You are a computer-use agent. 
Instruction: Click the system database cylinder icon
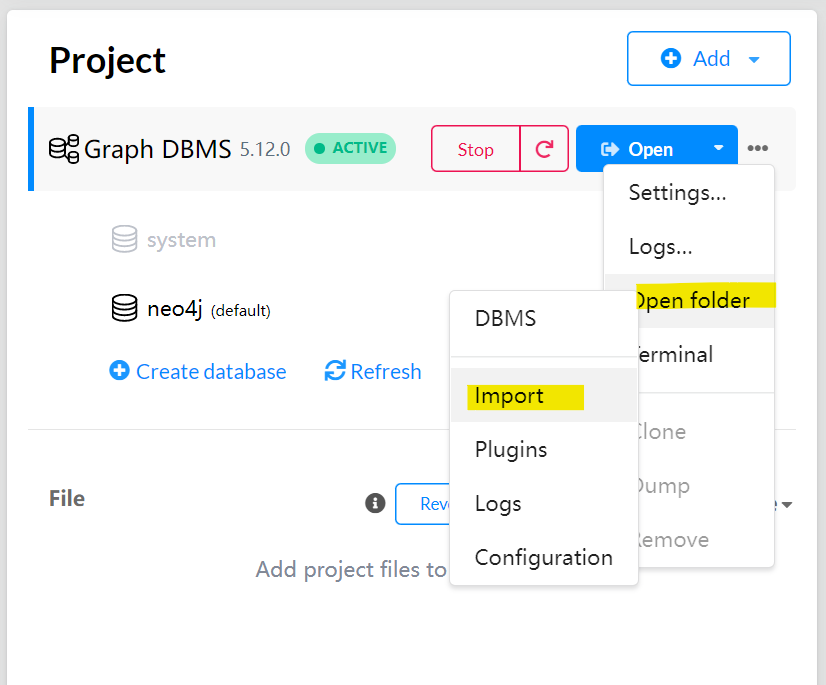coord(125,239)
